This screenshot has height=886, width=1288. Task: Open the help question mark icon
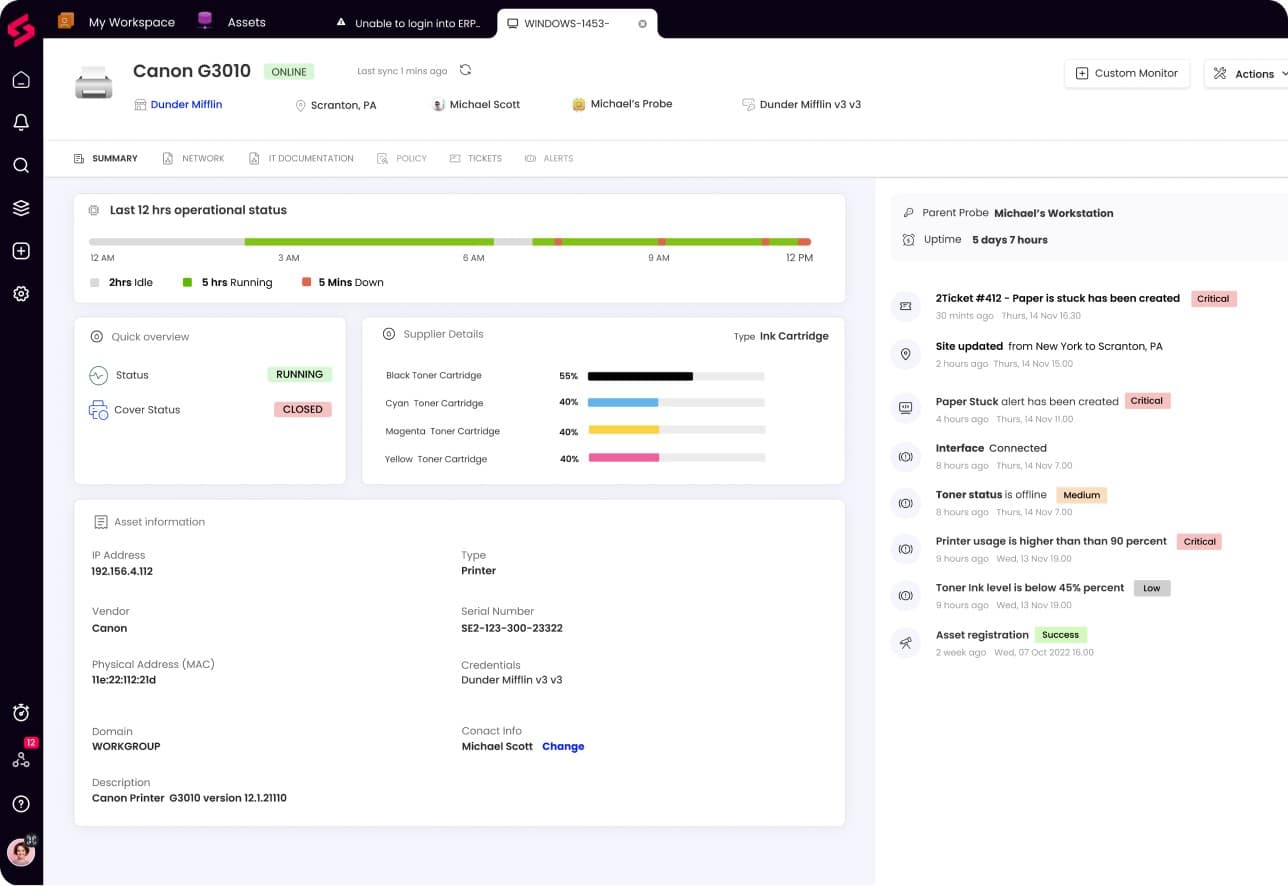click(21, 804)
